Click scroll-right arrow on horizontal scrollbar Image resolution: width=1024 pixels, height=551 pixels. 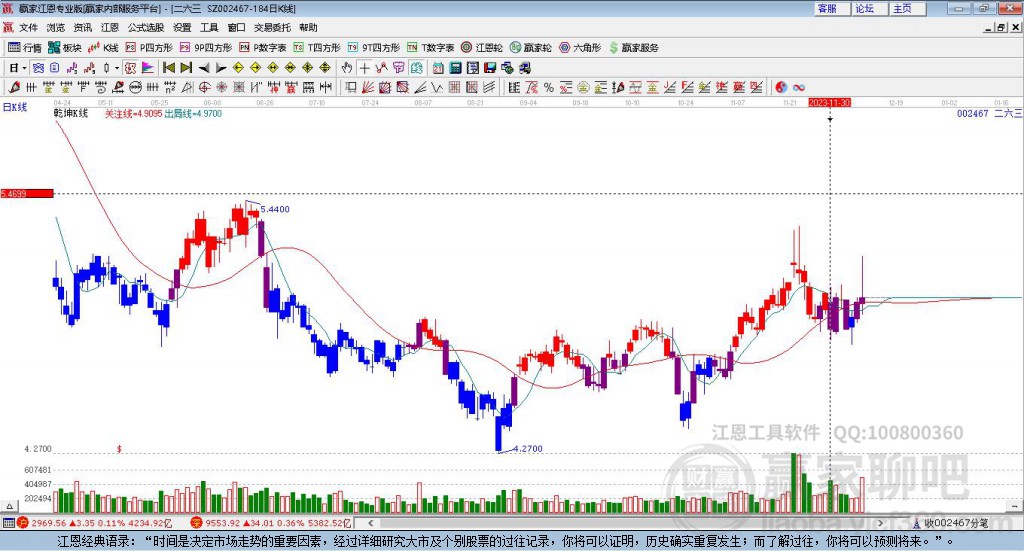click(x=880, y=523)
